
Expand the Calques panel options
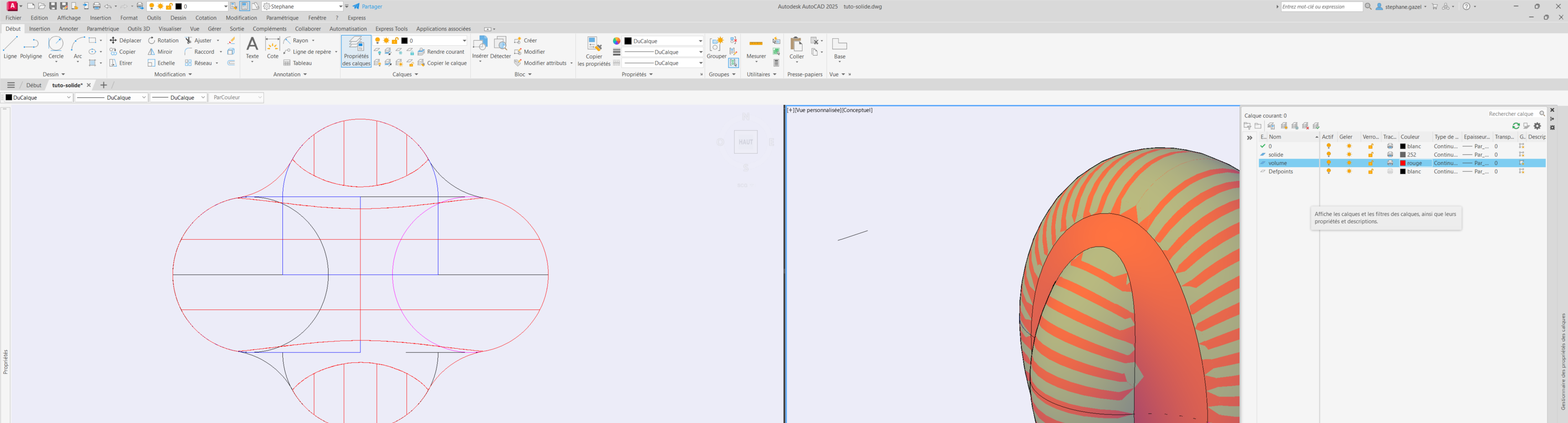[406, 75]
